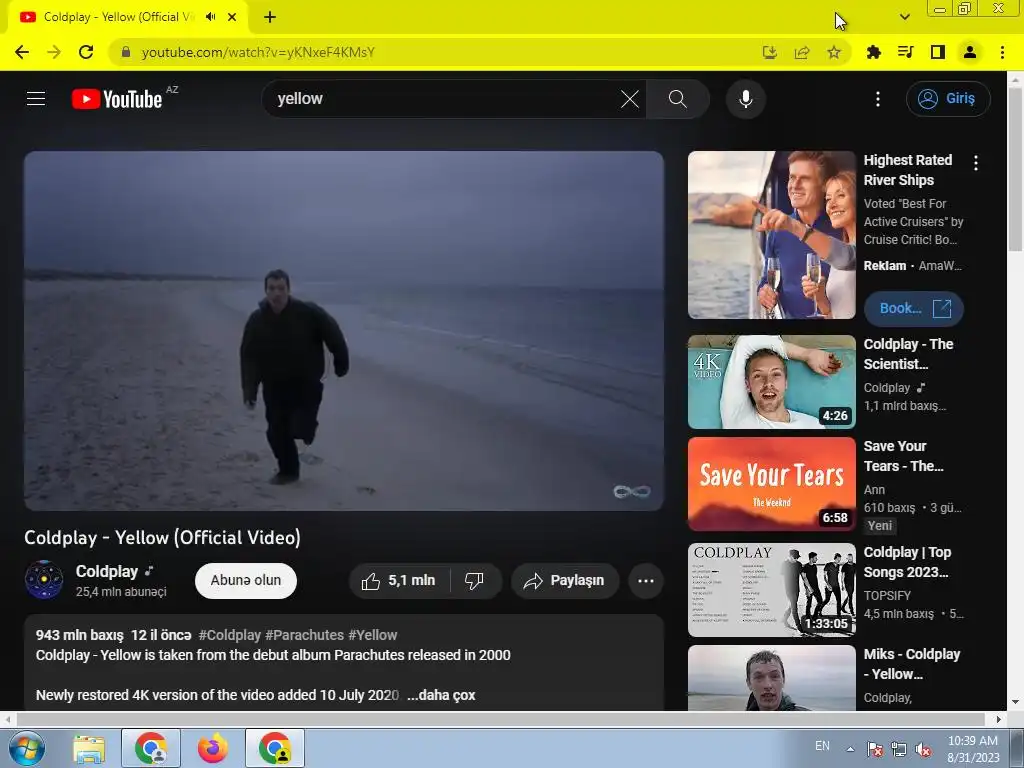
Task: Switch input language via EN indicator
Action: [x=822, y=745]
